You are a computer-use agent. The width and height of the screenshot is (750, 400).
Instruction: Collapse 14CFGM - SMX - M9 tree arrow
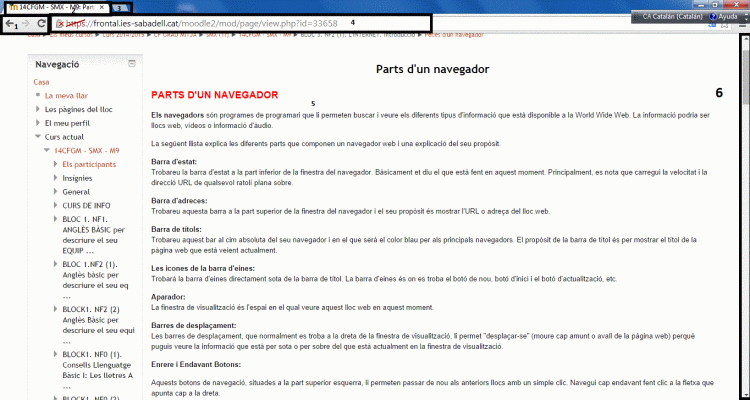pos(47,150)
